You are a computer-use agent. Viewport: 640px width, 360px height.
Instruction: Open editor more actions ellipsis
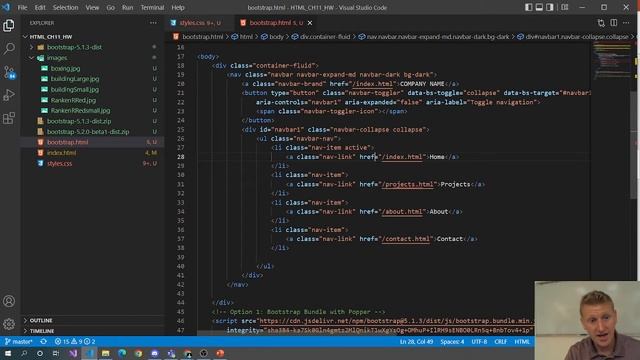coord(626,23)
